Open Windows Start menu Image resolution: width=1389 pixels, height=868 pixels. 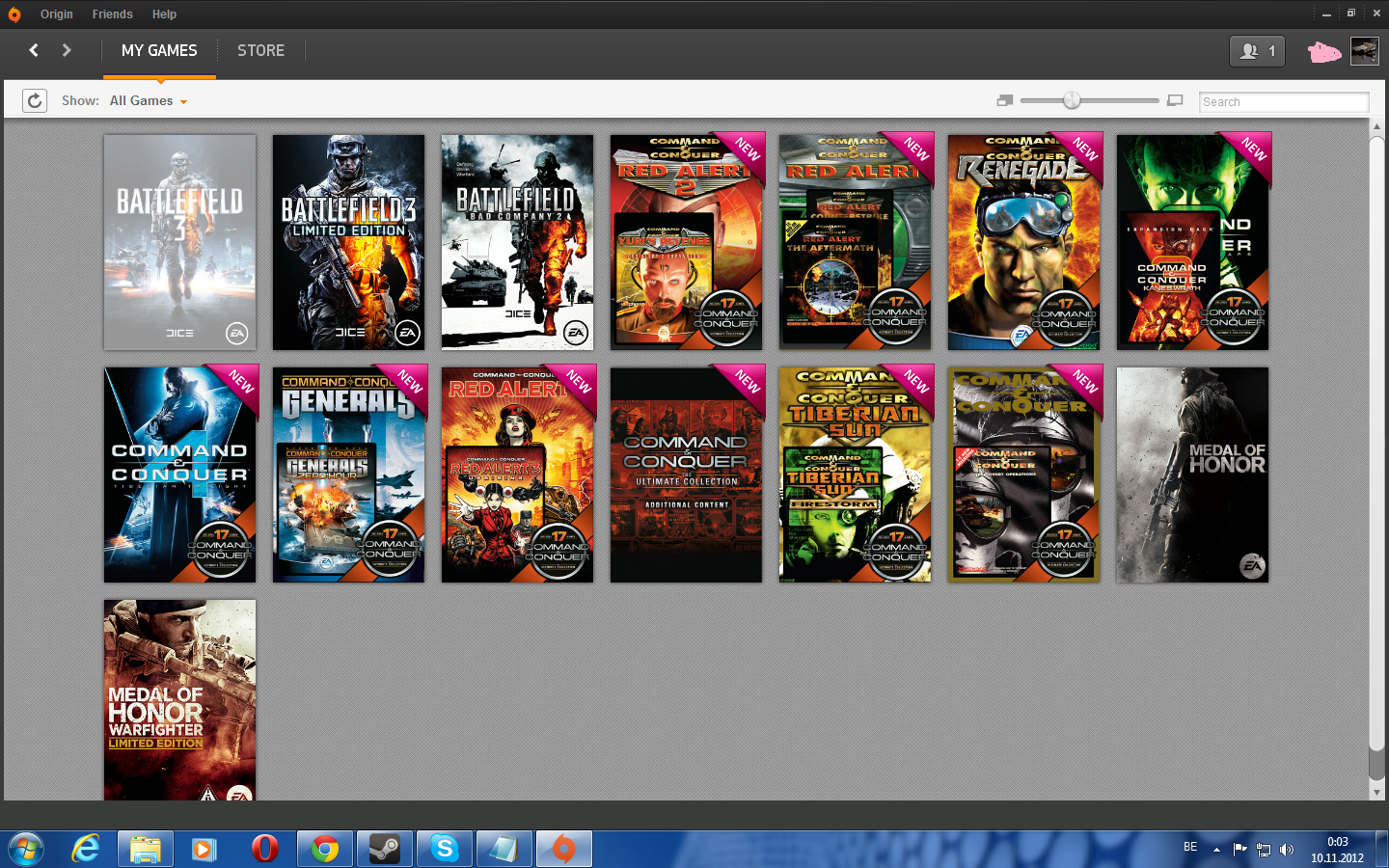coord(26,850)
